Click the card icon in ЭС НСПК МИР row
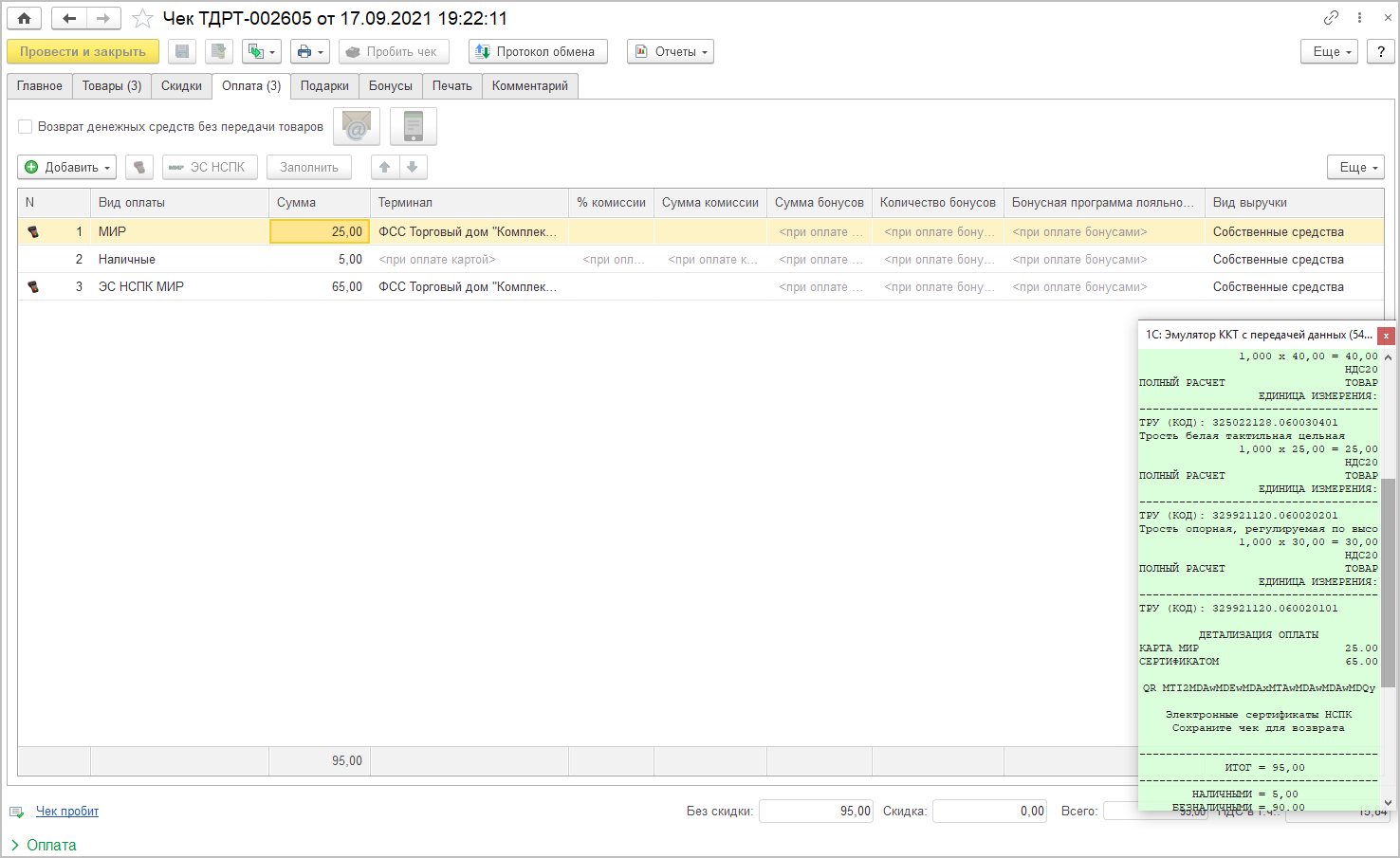The width and height of the screenshot is (1400, 858). coord(33,287)
